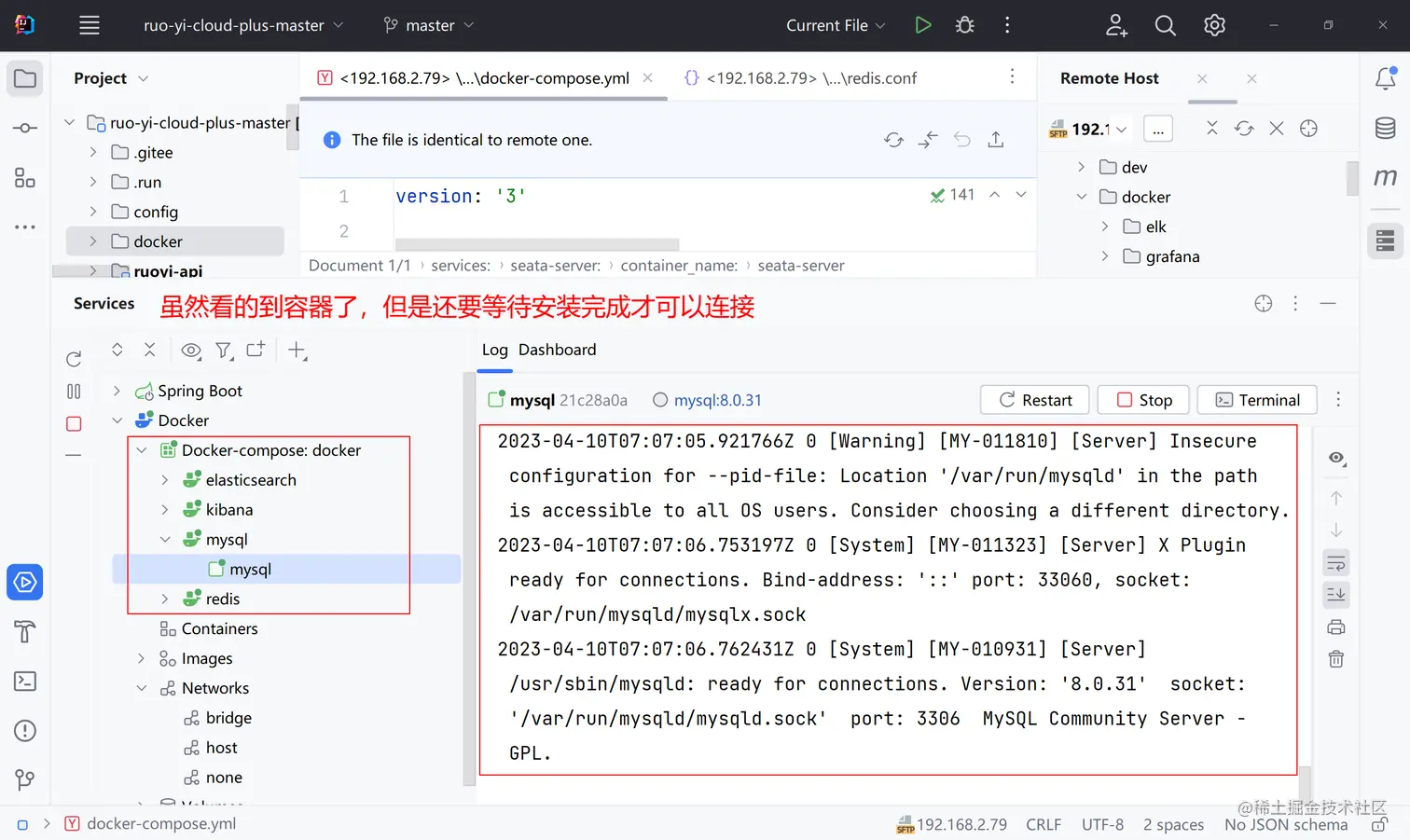Select the kibana service tree item
This screenshot has height=840, width=1410.
pos(229,510)
